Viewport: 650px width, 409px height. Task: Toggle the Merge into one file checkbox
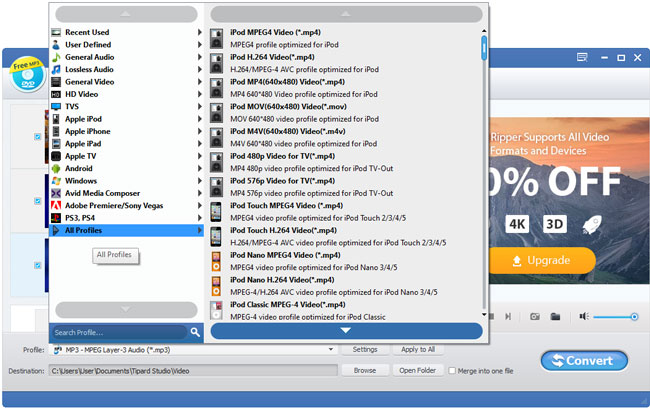coord(452,370)
